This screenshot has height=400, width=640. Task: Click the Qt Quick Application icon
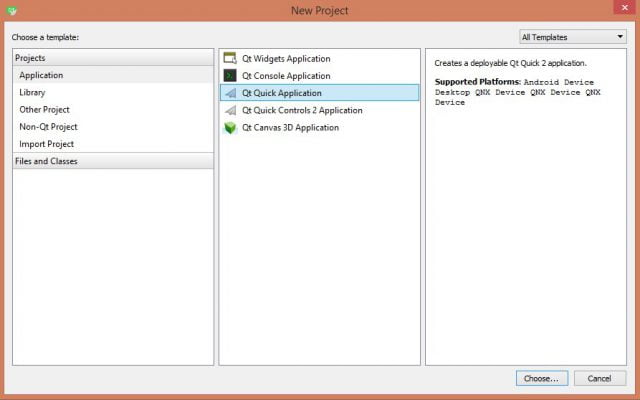click(230, 93)
